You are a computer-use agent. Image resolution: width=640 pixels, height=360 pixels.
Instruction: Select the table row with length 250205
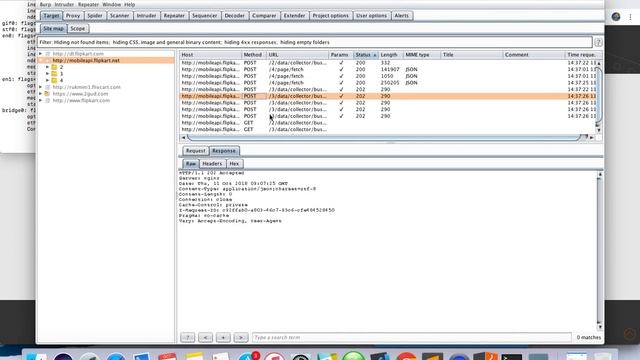pos(388,83)
